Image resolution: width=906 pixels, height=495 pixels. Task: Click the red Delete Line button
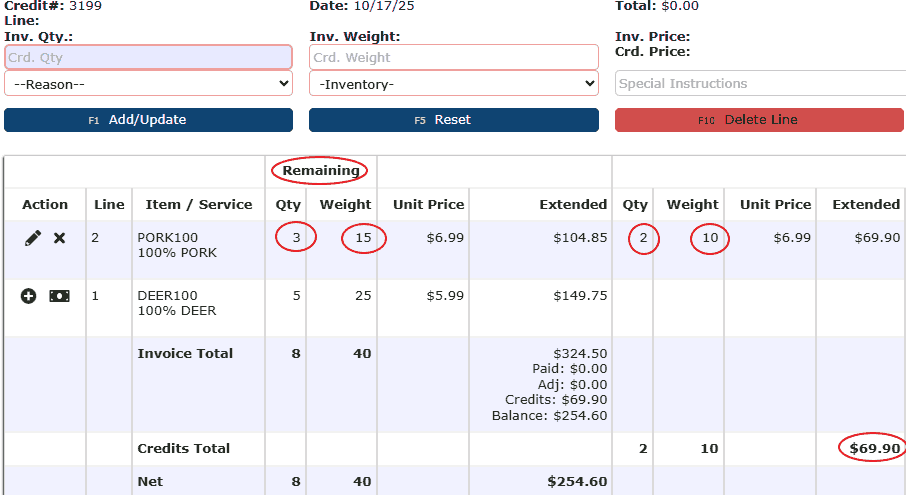point(759,120)
